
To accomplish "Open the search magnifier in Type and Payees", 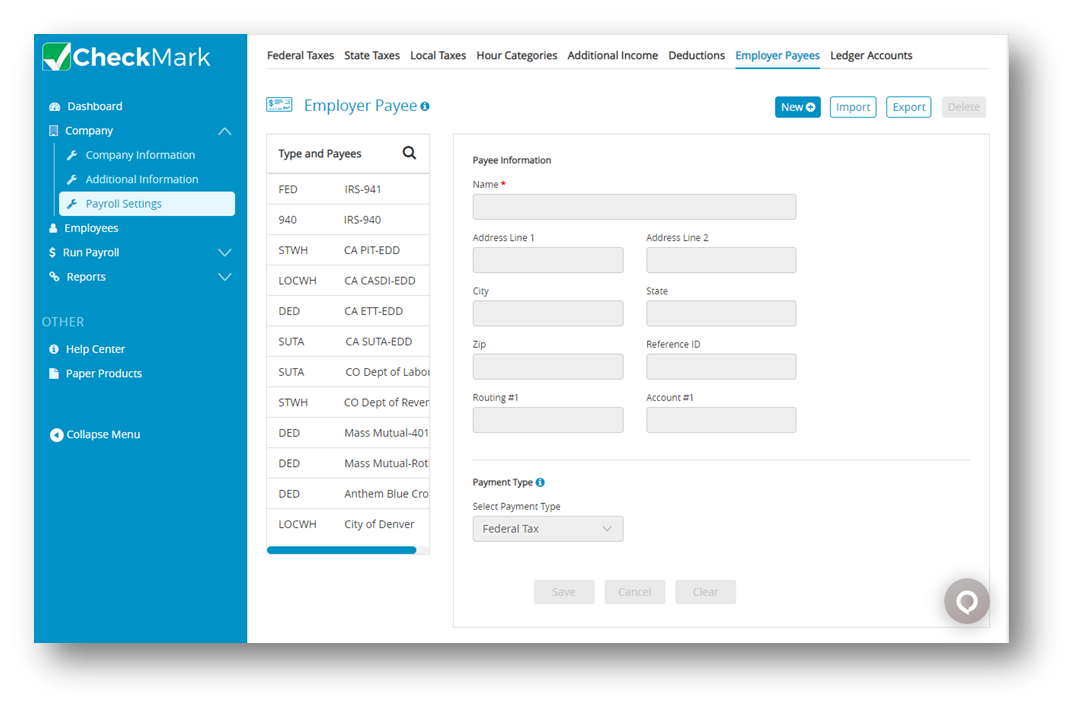I will pos(409,152).
